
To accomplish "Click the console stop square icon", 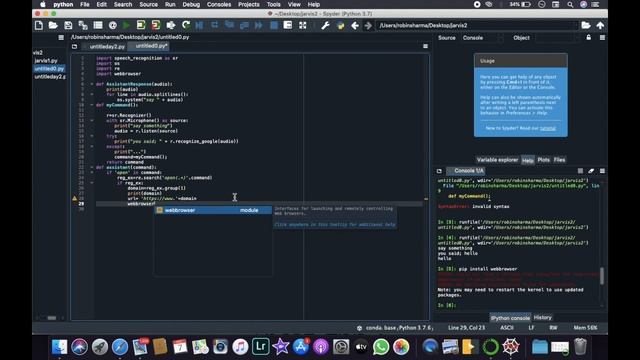I will click(580, 171).
